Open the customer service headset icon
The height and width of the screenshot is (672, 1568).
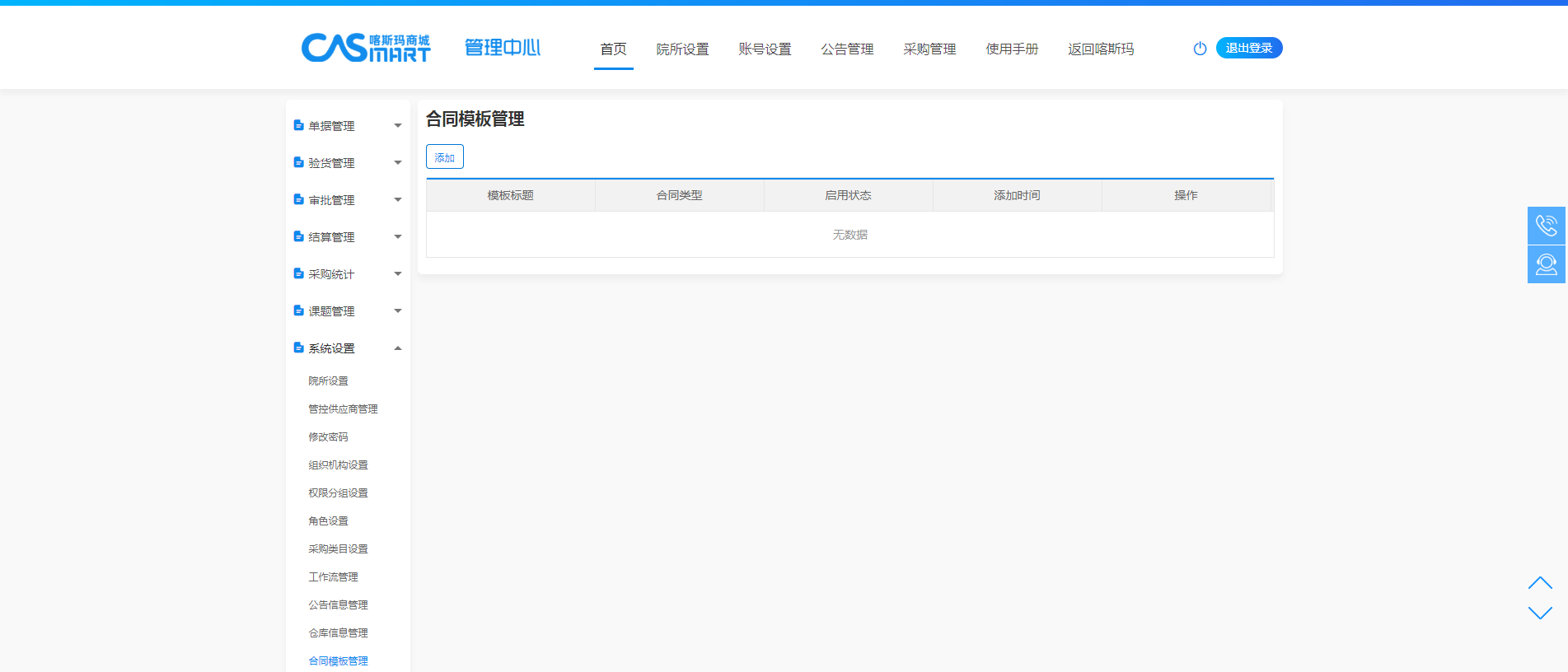1546,264
